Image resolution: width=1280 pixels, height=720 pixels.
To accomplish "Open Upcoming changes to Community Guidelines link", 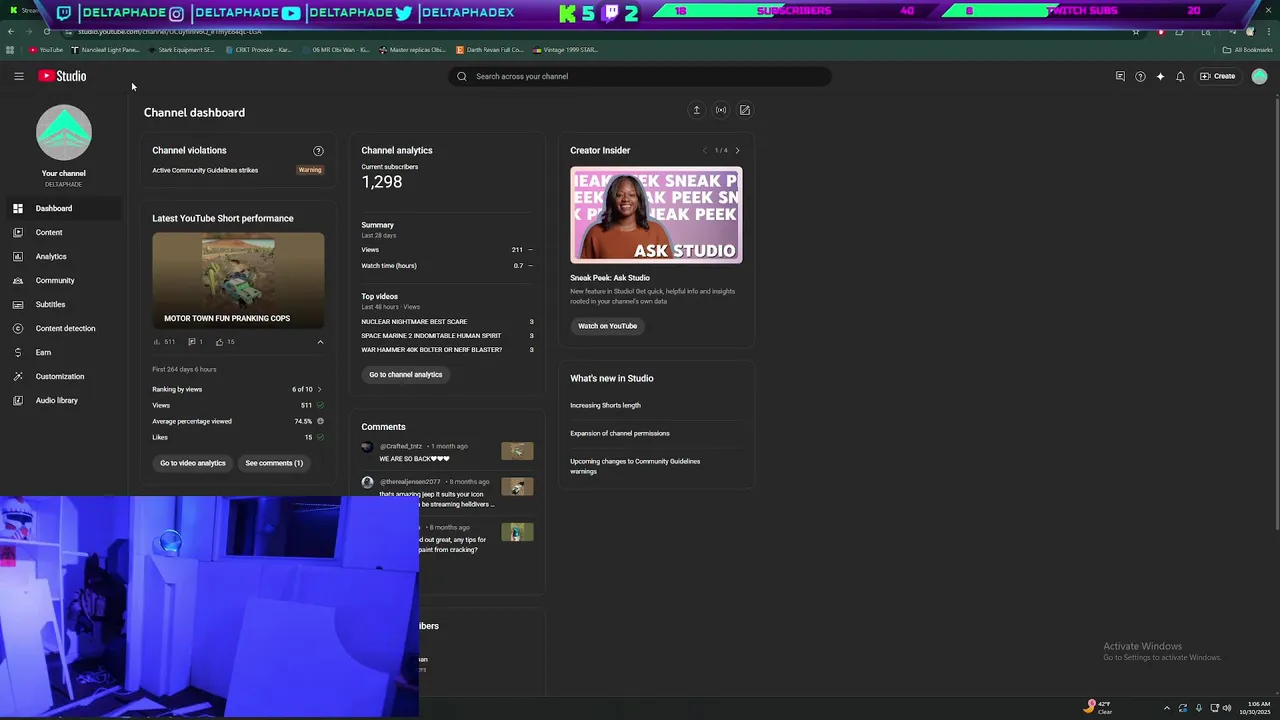I will 635,466.
